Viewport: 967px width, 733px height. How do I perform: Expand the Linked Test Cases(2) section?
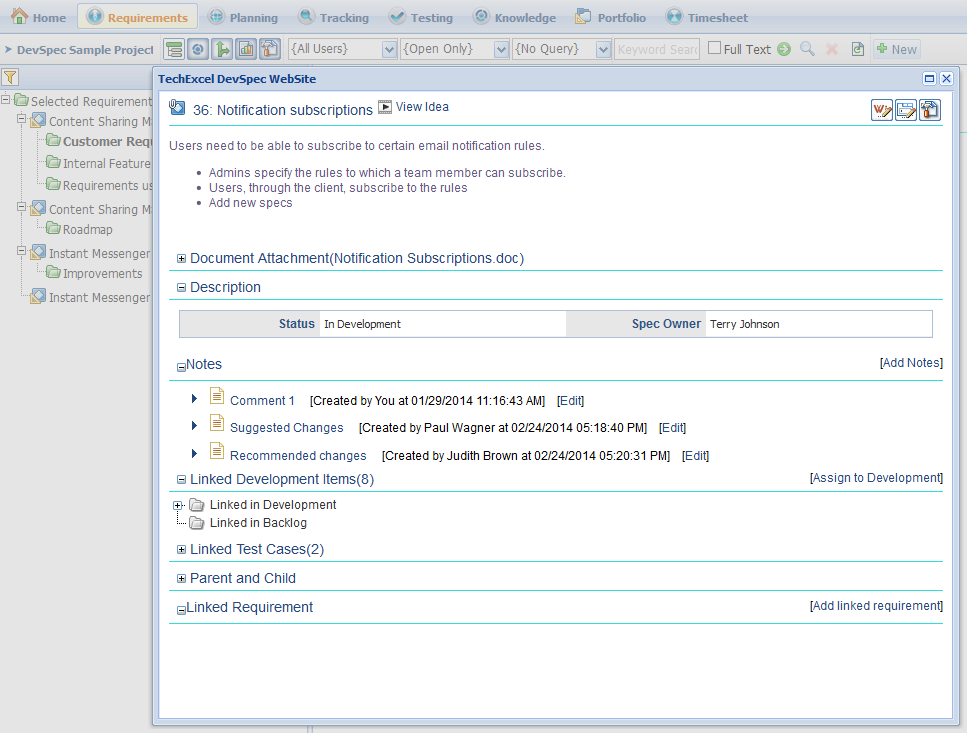[181, 549]
